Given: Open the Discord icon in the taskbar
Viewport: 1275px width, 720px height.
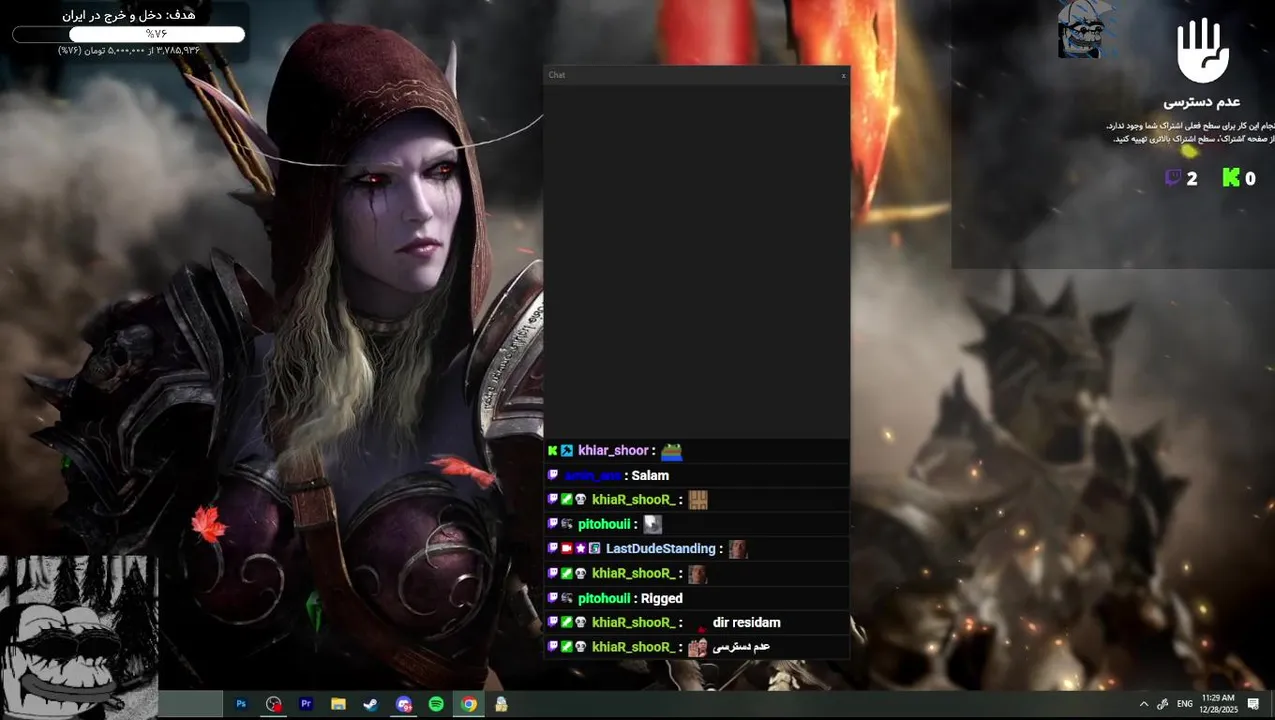Looking at the screenshot, I should tap(403, 704).
